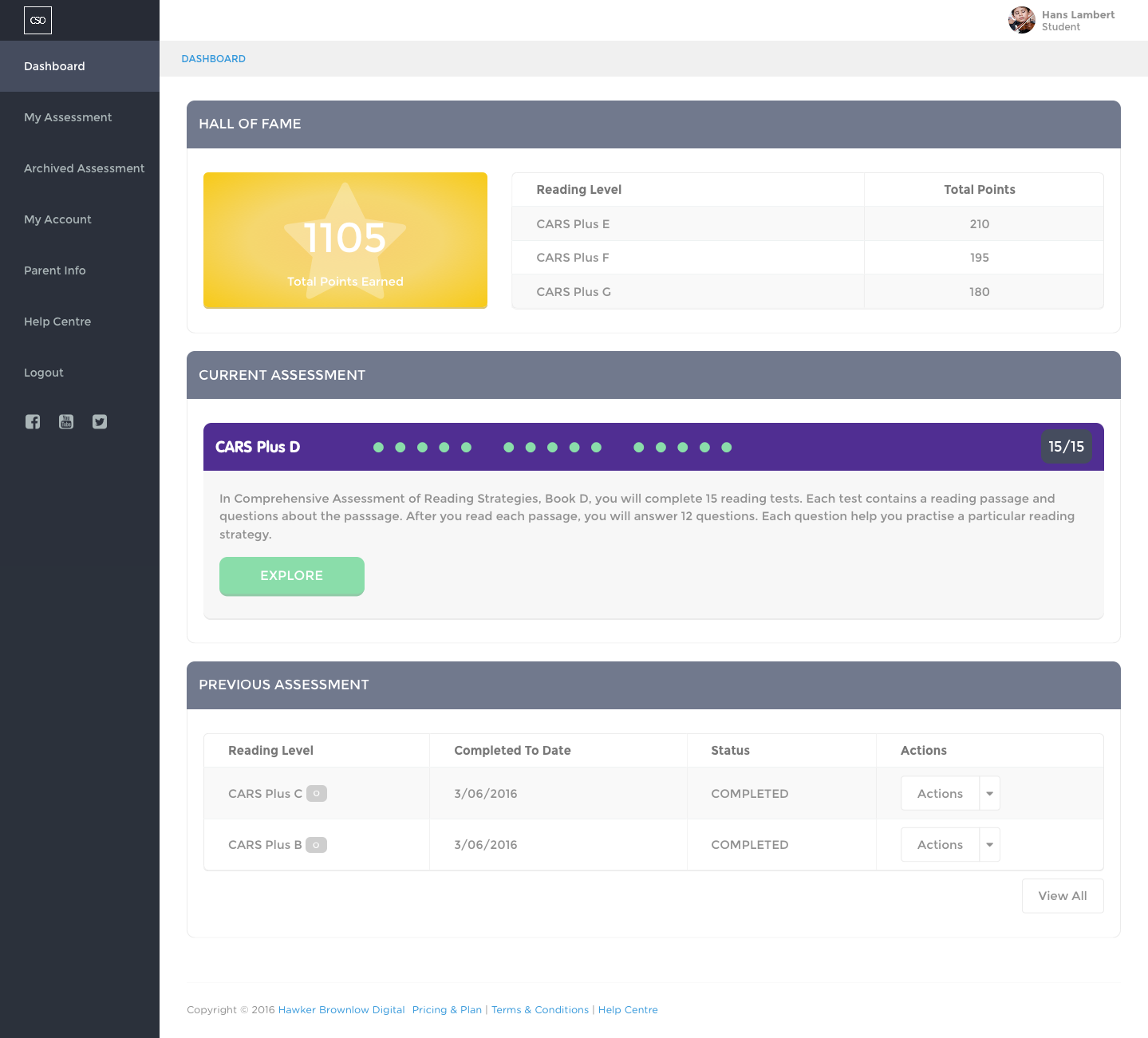Expand the Actions dropdown arrow for CARS Plus C

point(989,793)
